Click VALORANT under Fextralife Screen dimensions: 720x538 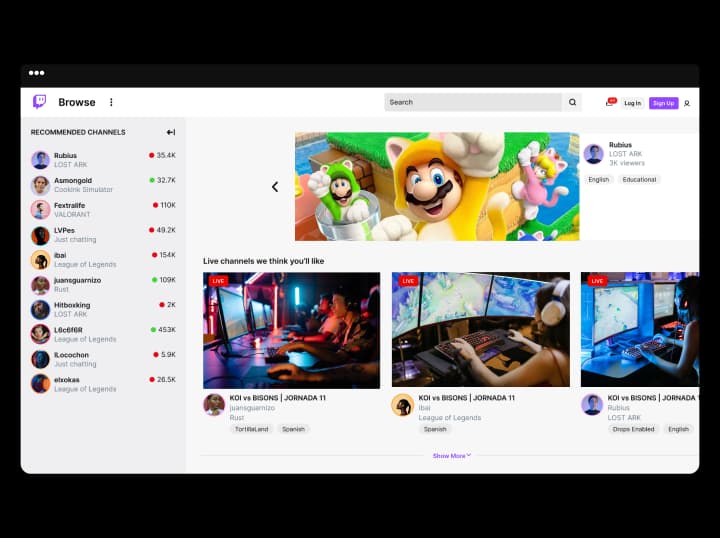click(x=72, y=214)
